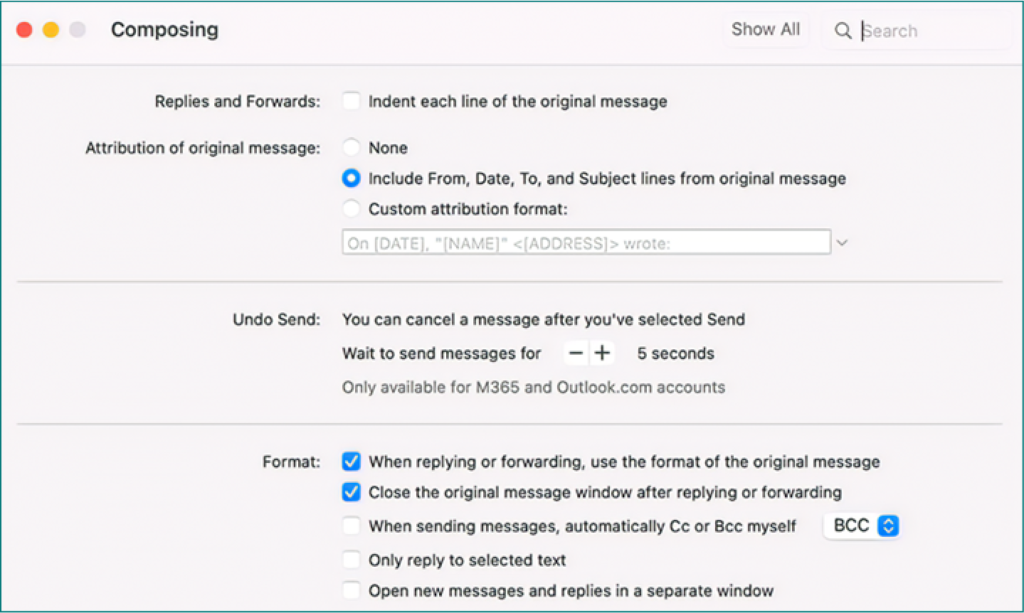Check Only reply to selected text
This screenshot has height=613, width=1024.
click(351, 559)
